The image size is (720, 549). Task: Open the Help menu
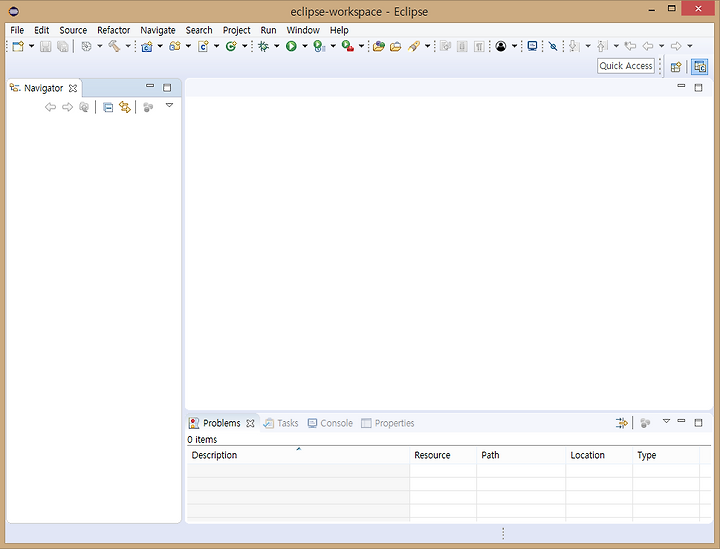[x=339, y=30]
